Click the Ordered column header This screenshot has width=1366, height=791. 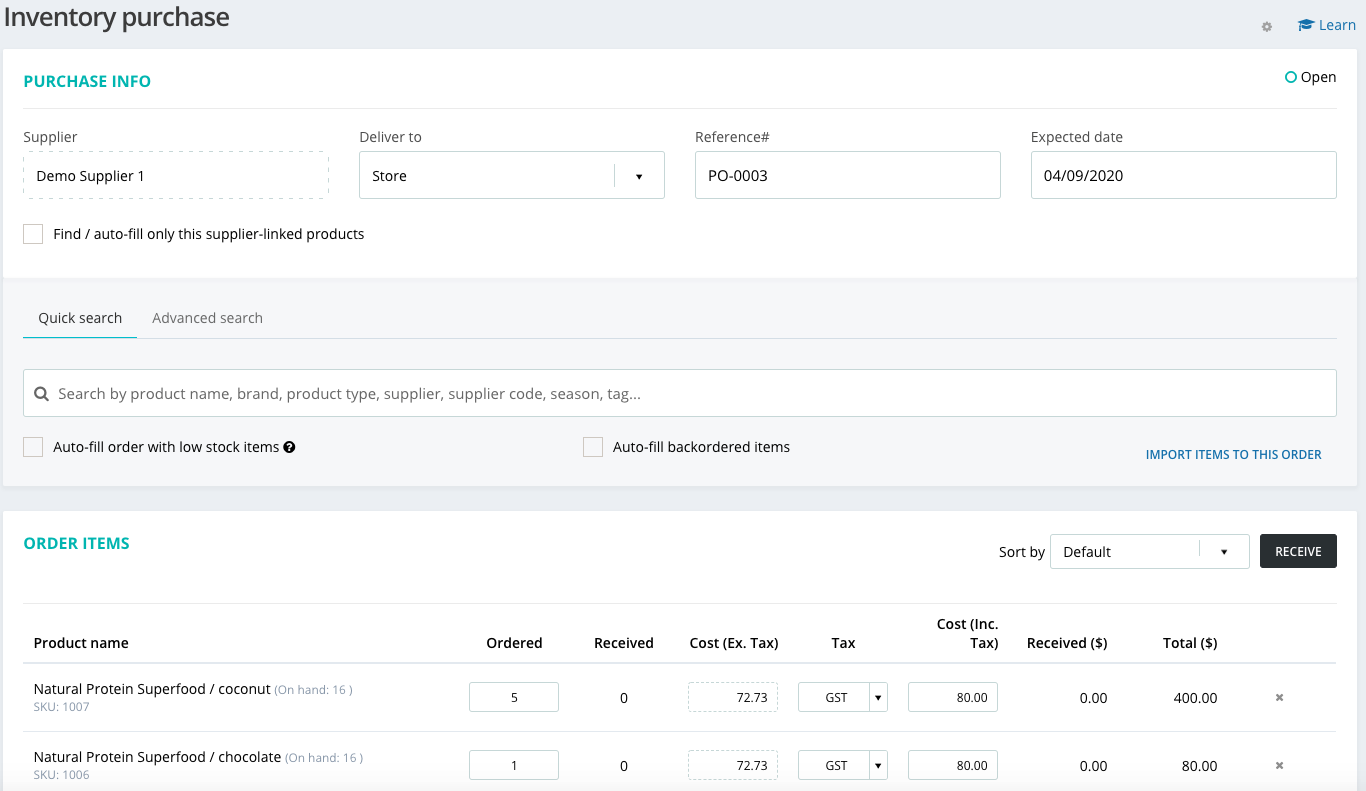click(x=514, y=643)
